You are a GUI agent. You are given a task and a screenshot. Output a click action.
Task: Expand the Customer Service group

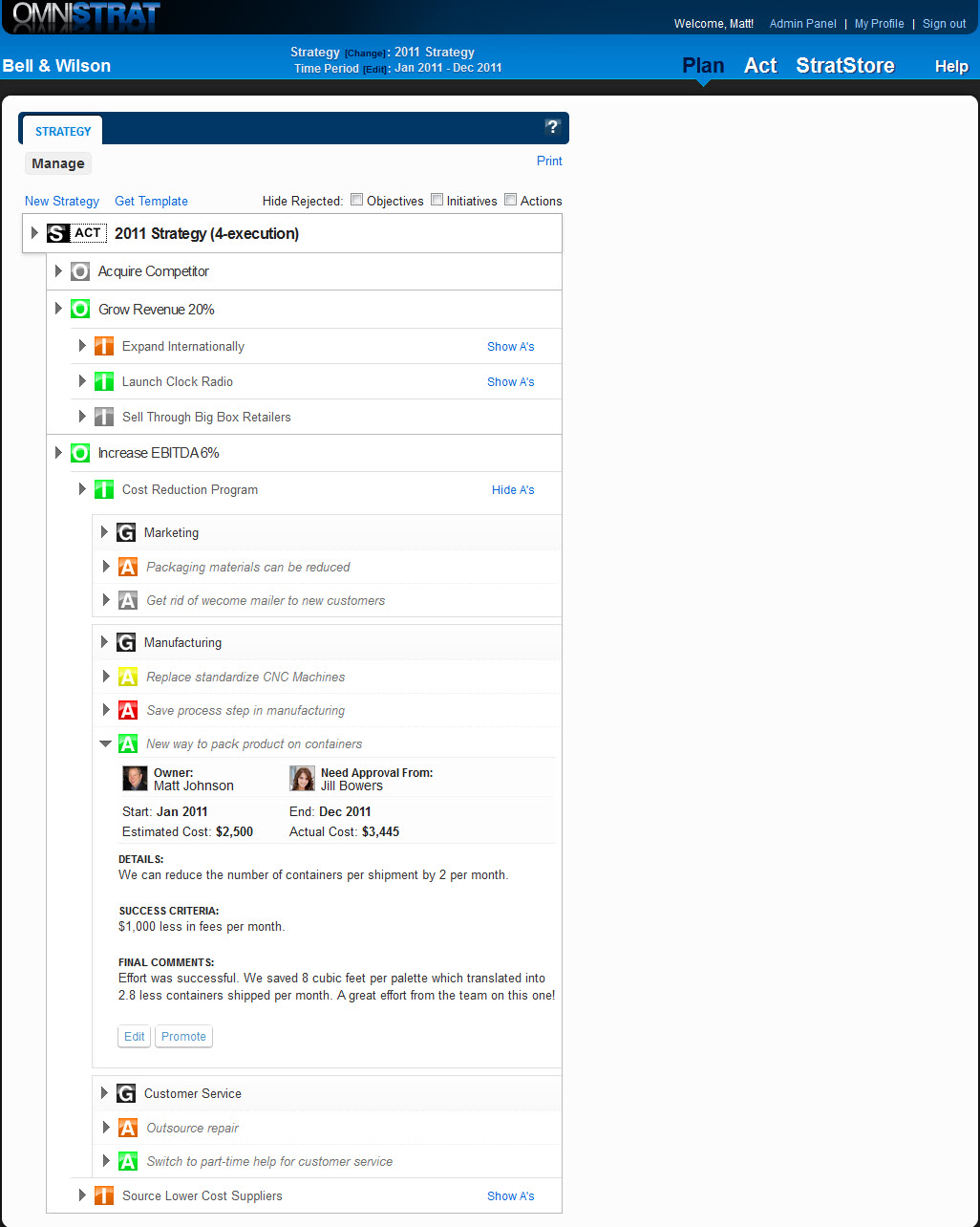click(105, 1093)
